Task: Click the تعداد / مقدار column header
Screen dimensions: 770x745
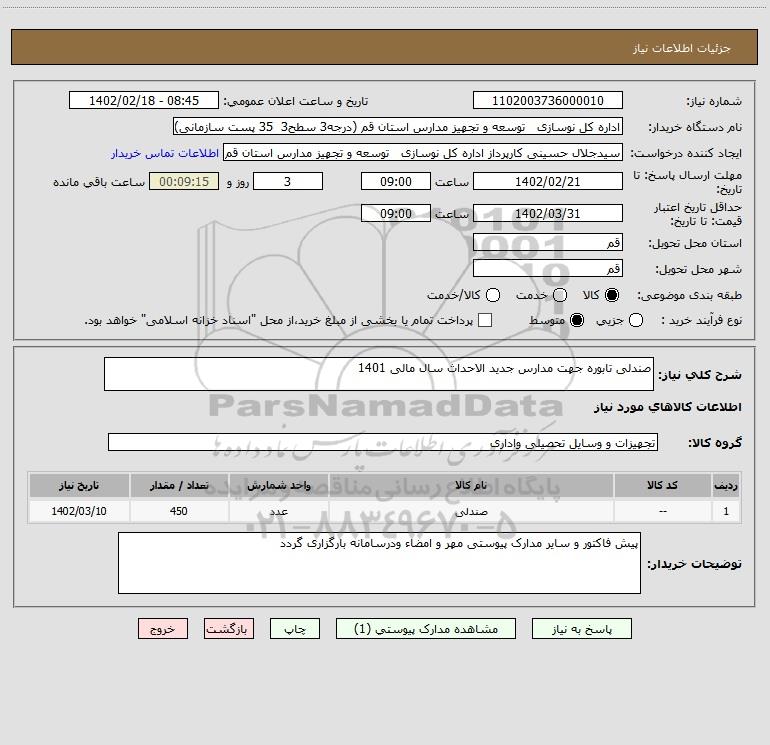Action: [x=179, y=486]
